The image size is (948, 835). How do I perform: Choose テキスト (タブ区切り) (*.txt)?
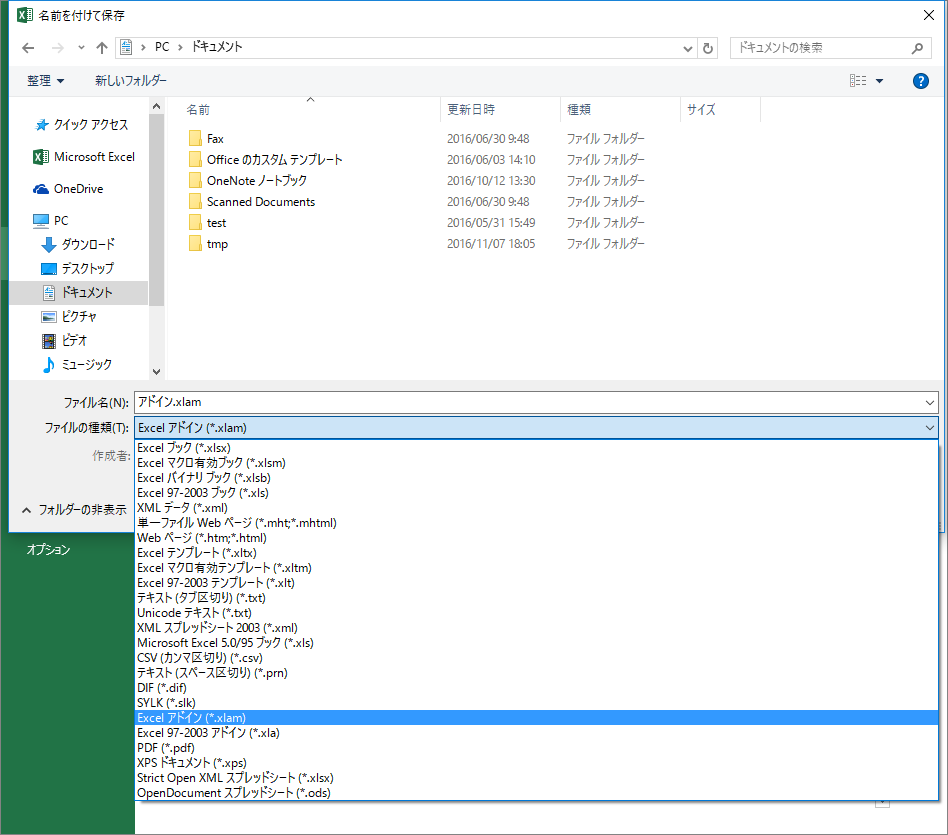[x=536, y=598]
